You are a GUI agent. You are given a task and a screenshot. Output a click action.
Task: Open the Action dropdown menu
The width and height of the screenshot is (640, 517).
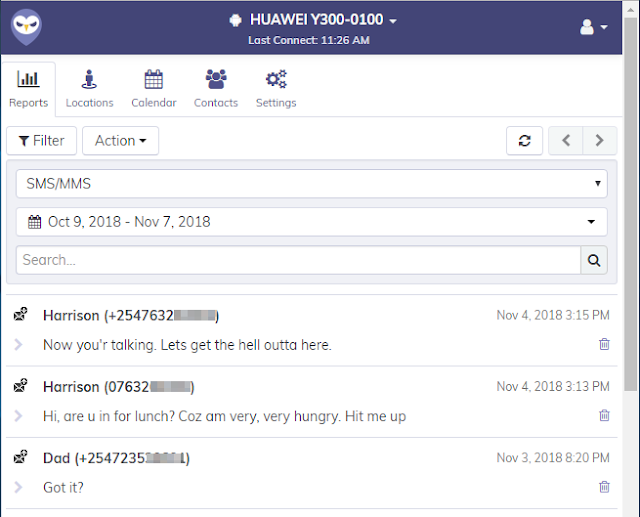coord(120,141)
